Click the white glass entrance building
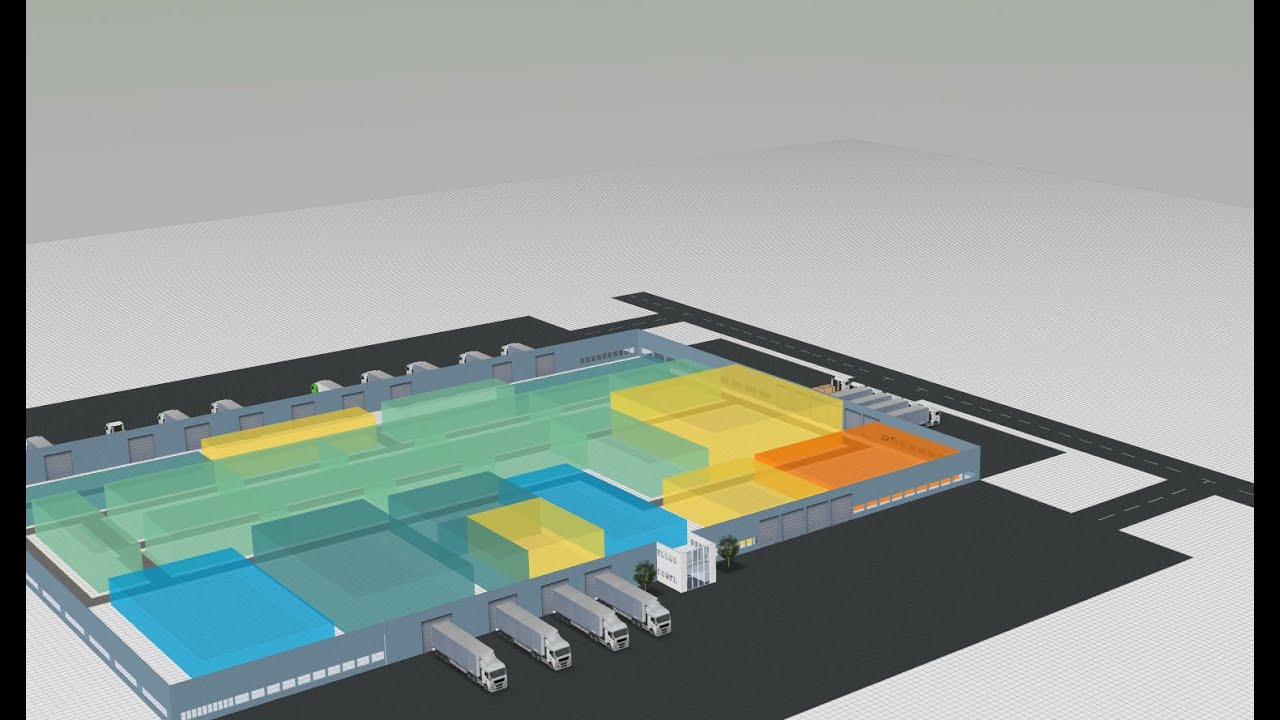The height and width of the screenshot is (720, 1280). coord(686,563)
